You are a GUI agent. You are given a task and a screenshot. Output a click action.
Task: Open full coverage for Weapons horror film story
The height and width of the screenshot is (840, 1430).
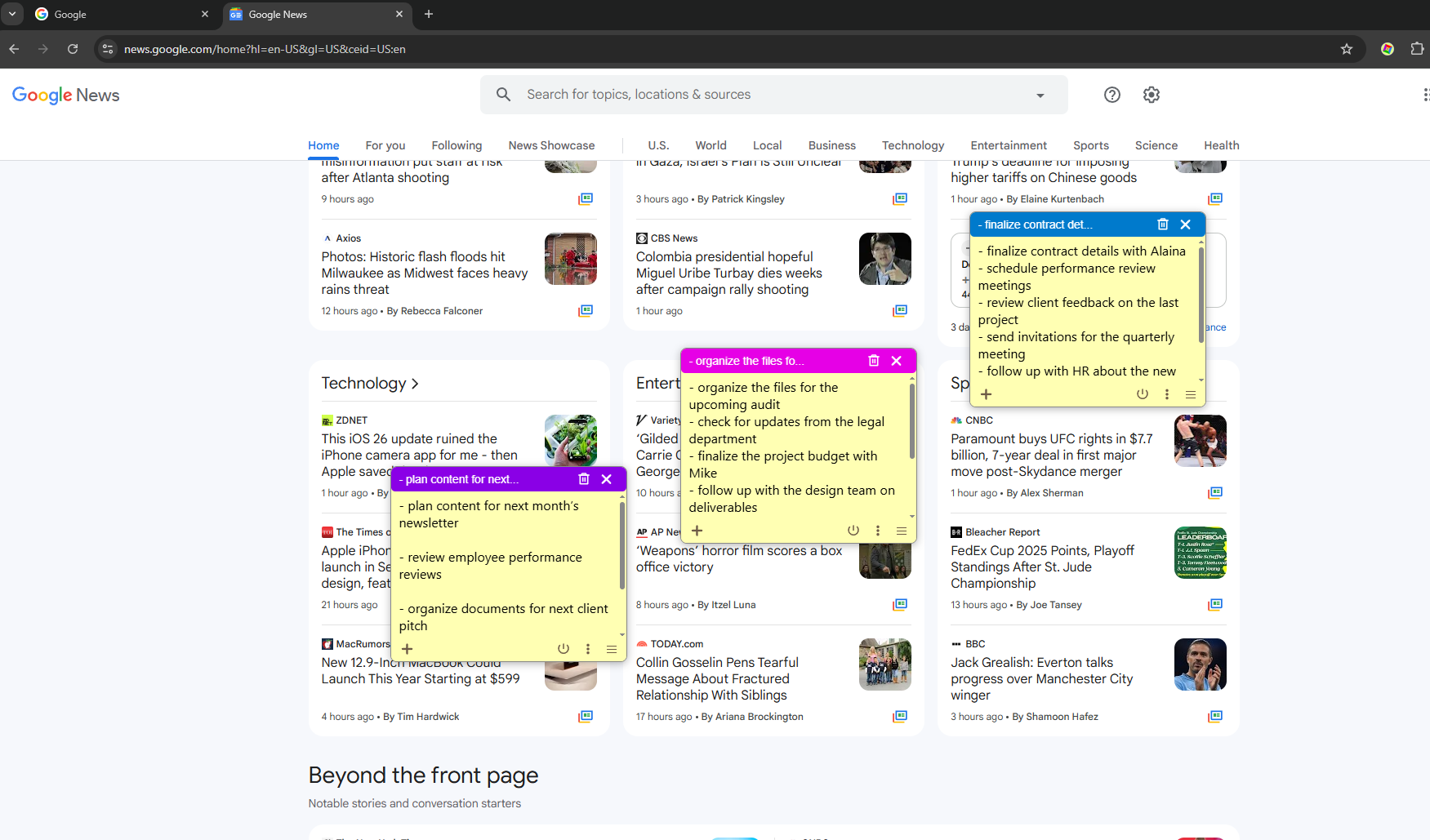pos(900,605)
